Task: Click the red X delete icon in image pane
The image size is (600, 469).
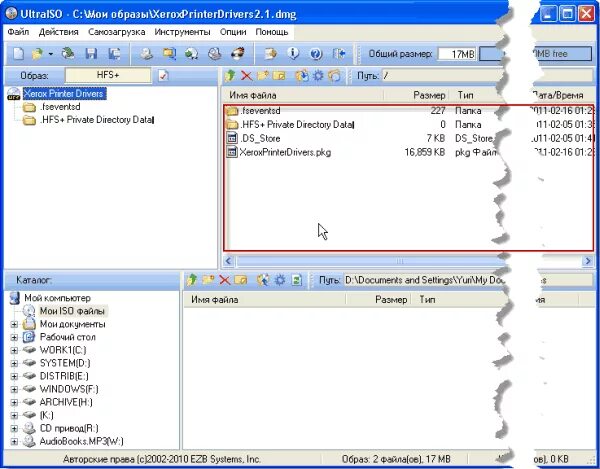Action: 246,76
